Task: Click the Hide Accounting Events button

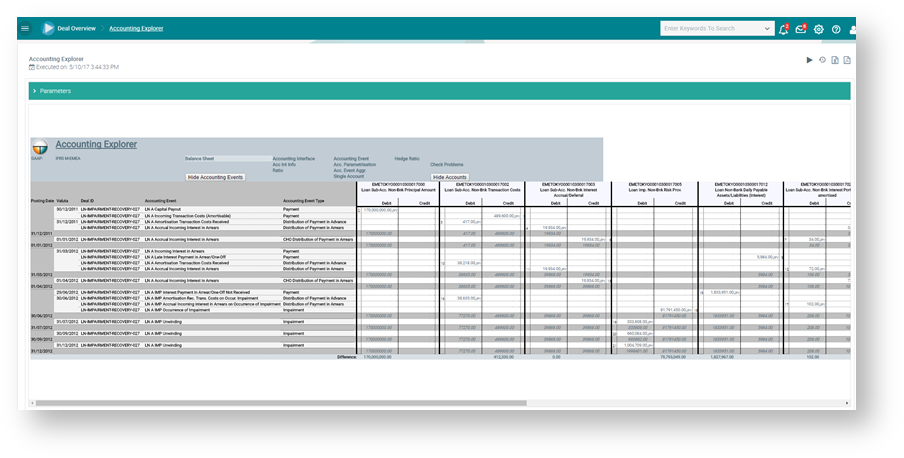Action: click(215, 177)
